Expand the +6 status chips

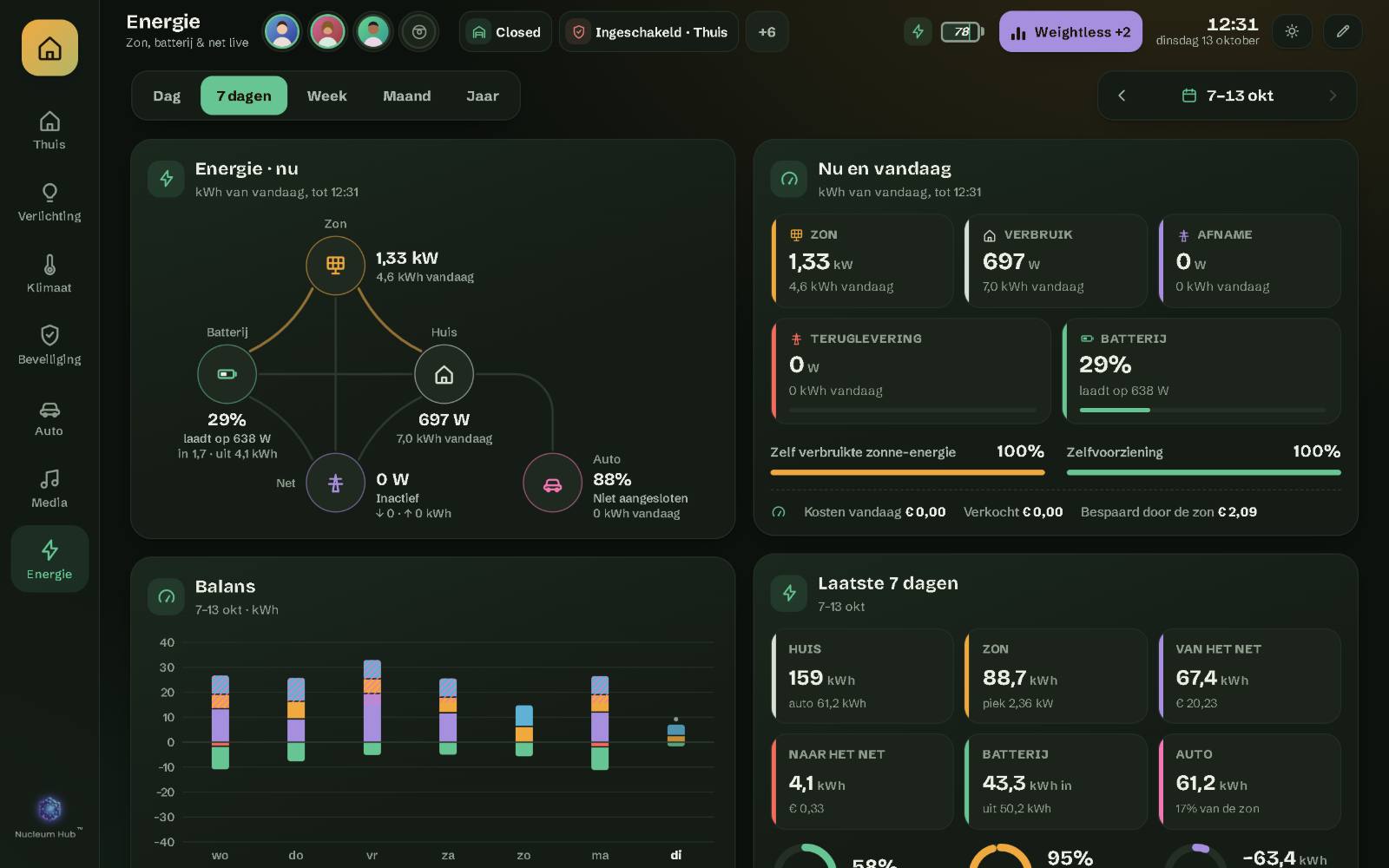tap(767, 32)
